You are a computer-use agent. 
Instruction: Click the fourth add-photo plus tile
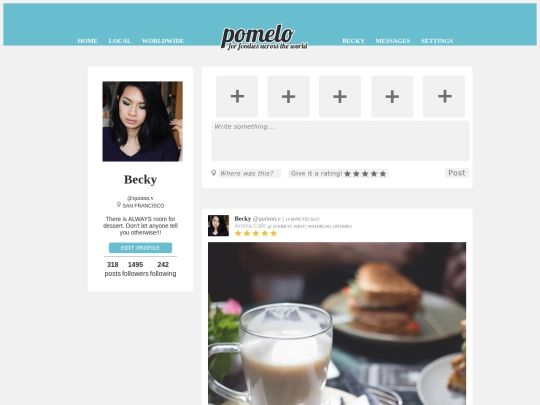392,96
